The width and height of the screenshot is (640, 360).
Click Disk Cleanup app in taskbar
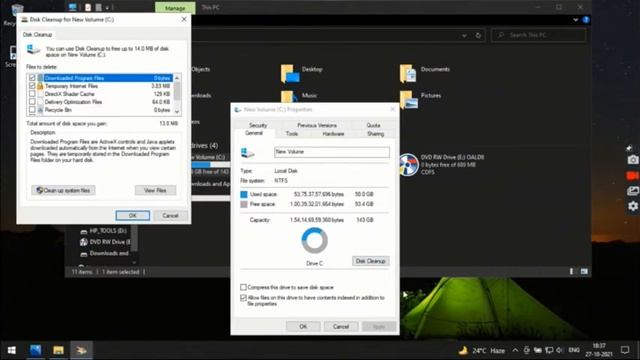tap(81, 350)
